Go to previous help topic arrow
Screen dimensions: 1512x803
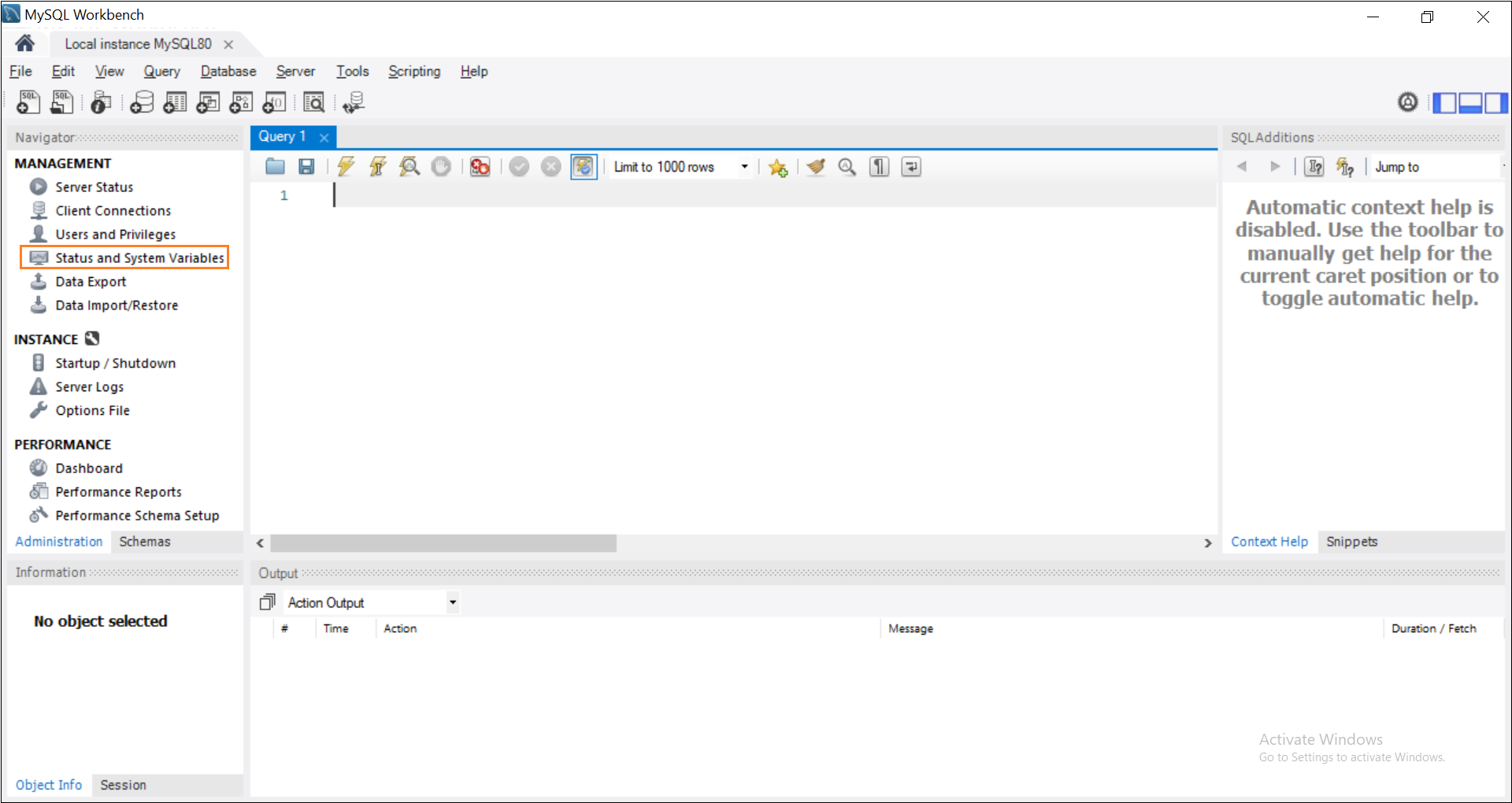(x=1242, y=167)
